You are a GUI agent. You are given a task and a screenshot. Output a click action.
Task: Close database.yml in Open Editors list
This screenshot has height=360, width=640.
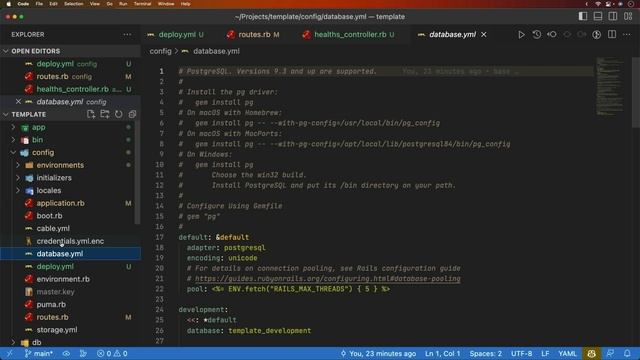tap(18, 102)
